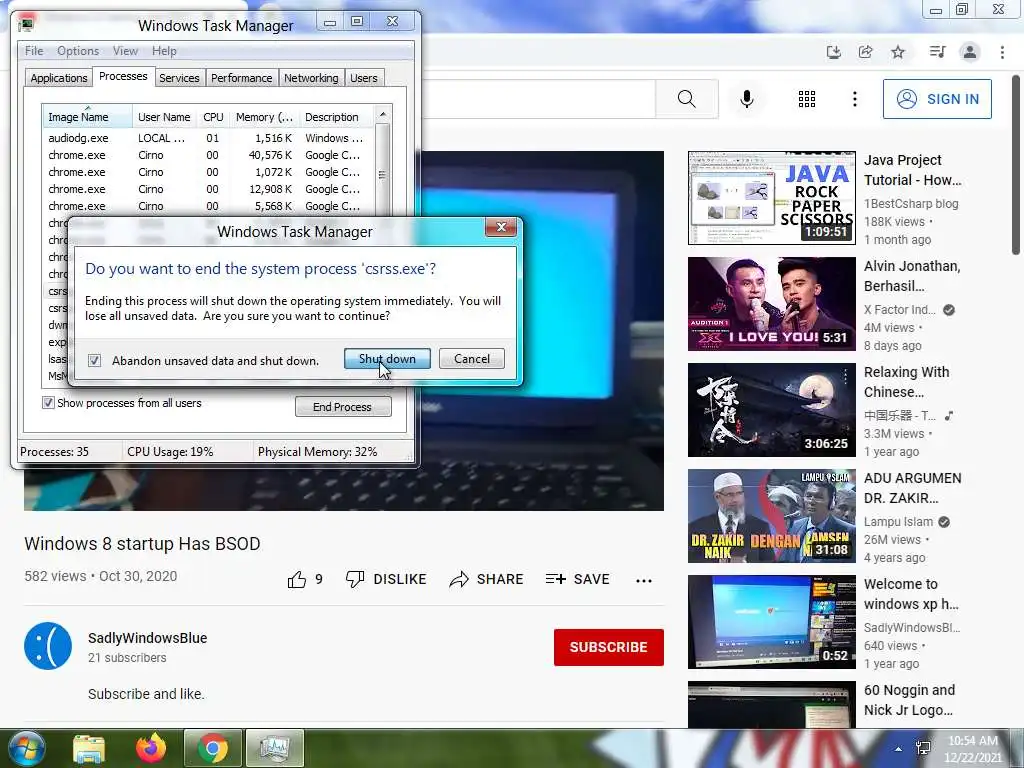Screen dimensions: 1024x768
Task: Click the YouTube search magnifier icon
Action: point(686,99)
